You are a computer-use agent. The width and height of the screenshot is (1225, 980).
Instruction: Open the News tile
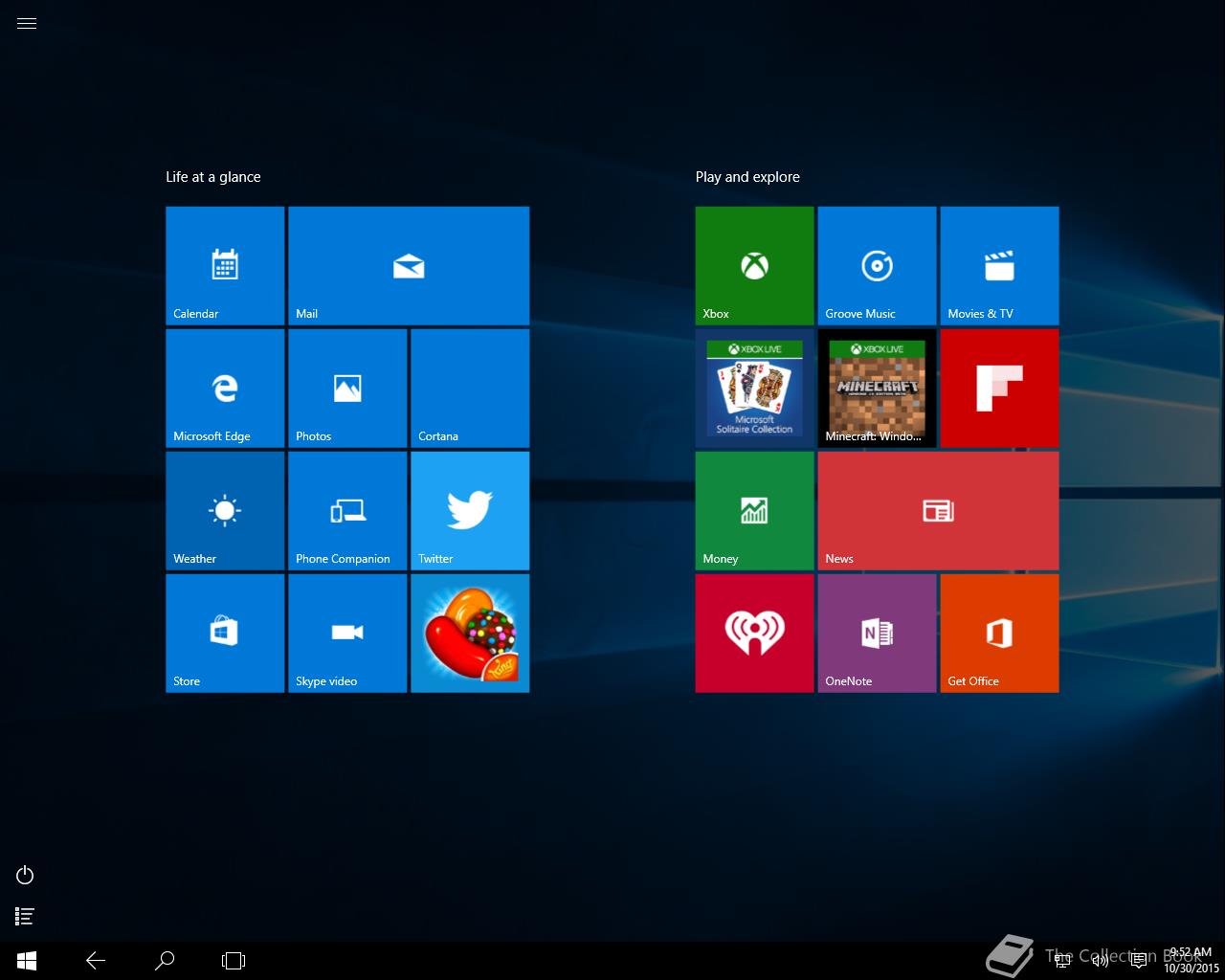click(939, 511)
